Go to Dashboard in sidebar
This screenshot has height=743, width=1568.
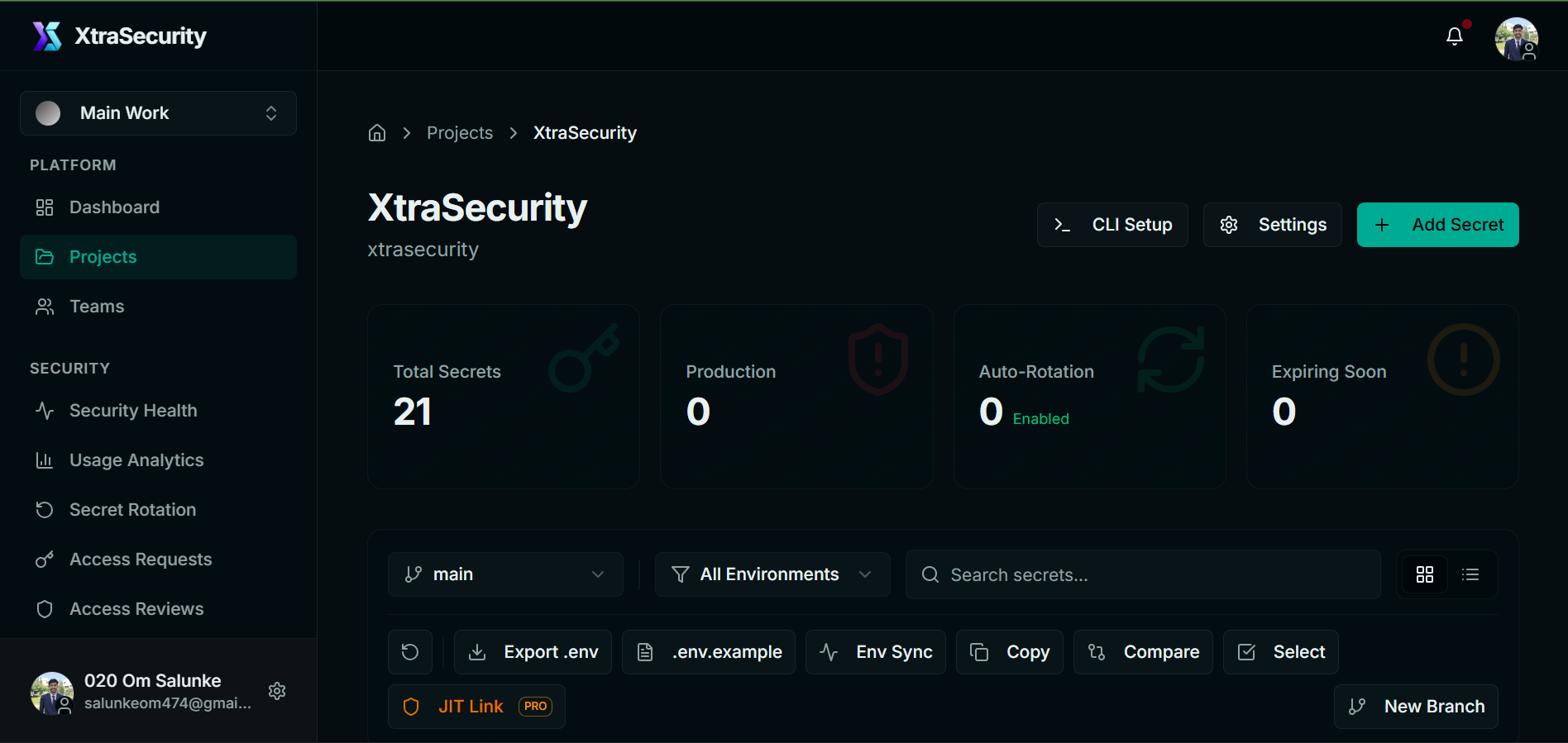click(114, 207)
